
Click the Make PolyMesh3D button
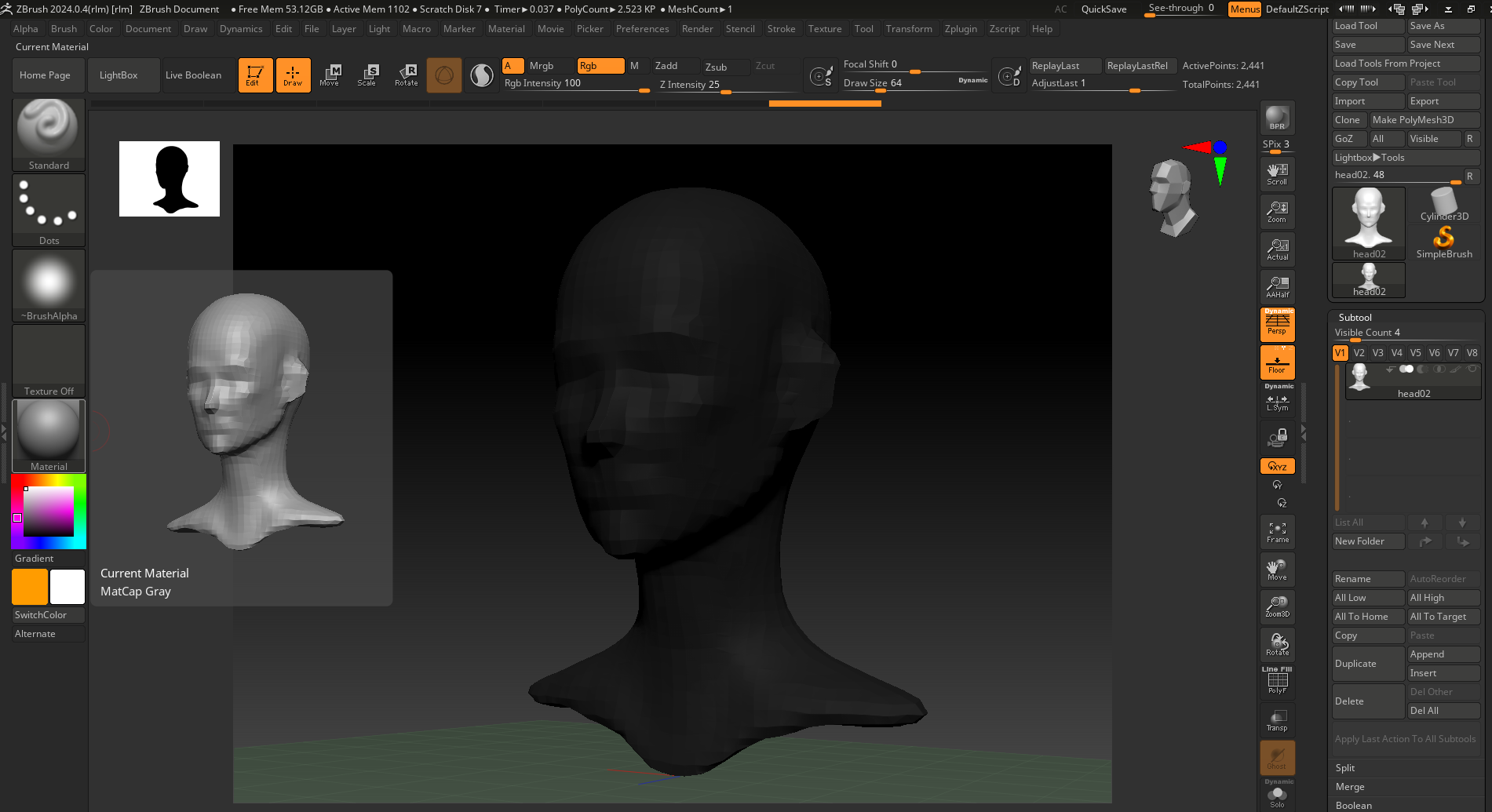tap(1424, 120)
